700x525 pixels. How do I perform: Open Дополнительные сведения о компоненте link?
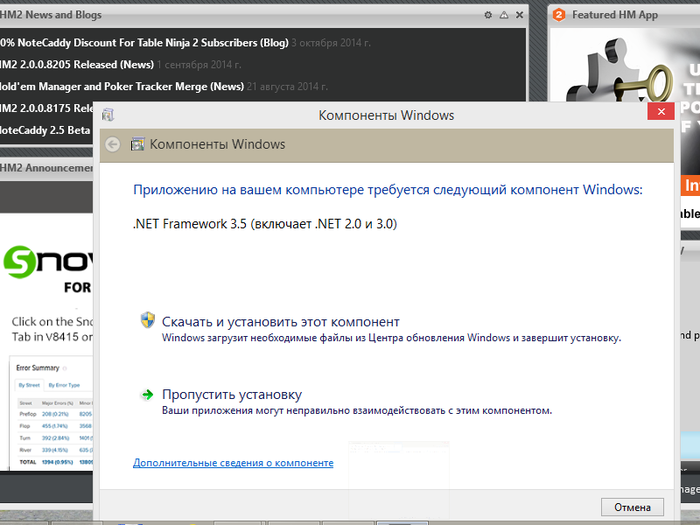(233, 463)
